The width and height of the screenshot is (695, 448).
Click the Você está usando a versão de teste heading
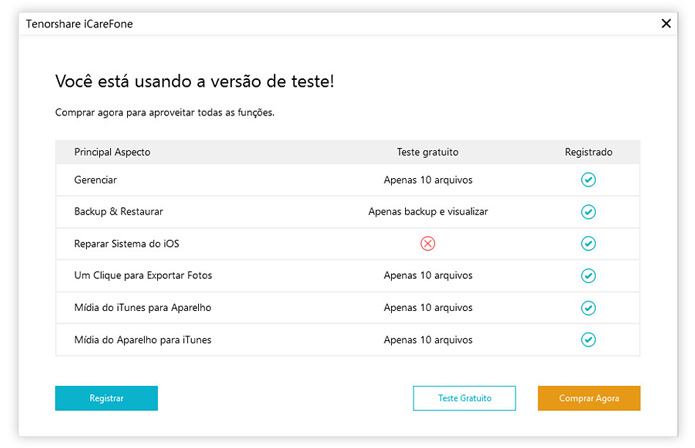(x=195, y=81)
